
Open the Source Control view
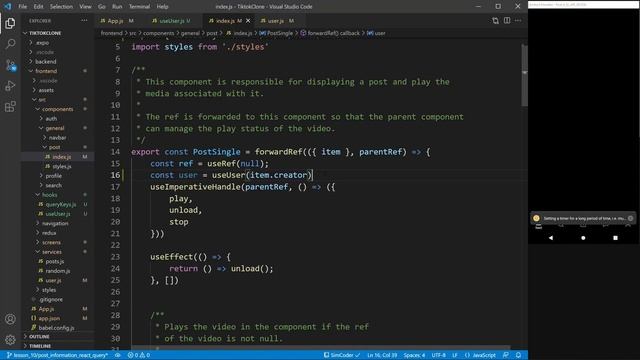[10, 65]
